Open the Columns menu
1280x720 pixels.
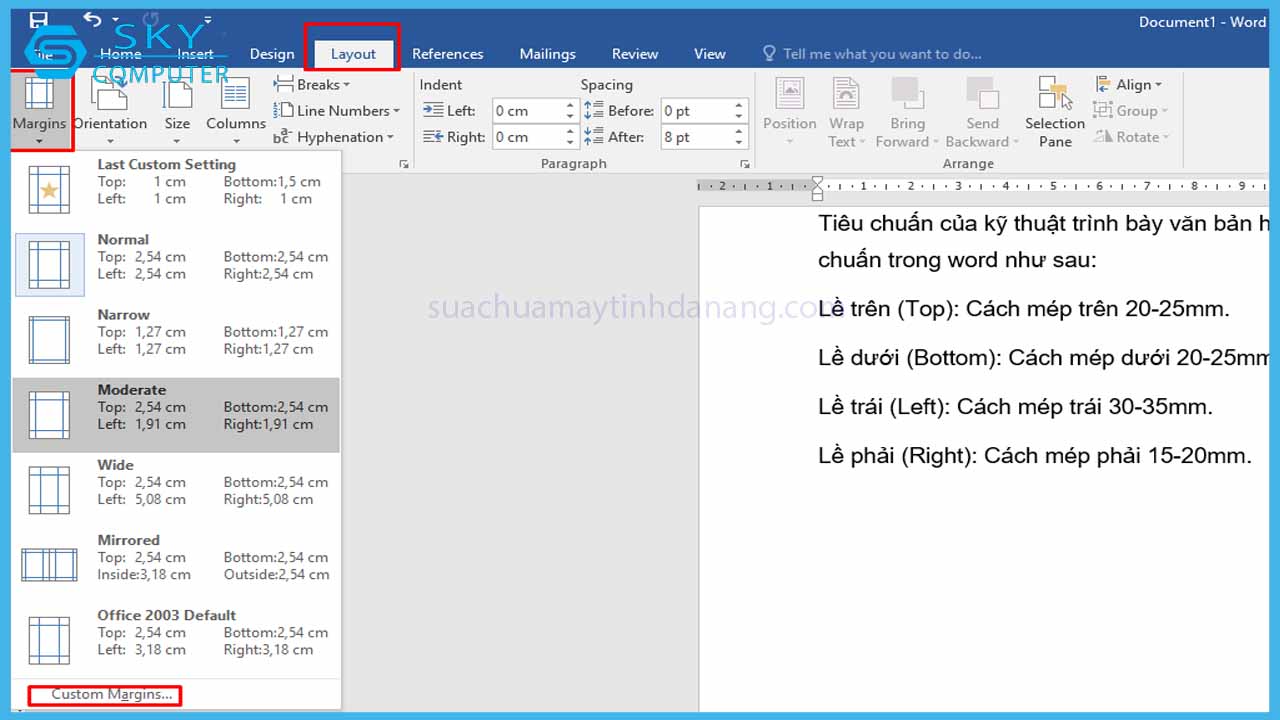pyautogui.click(x=236, y=110)
